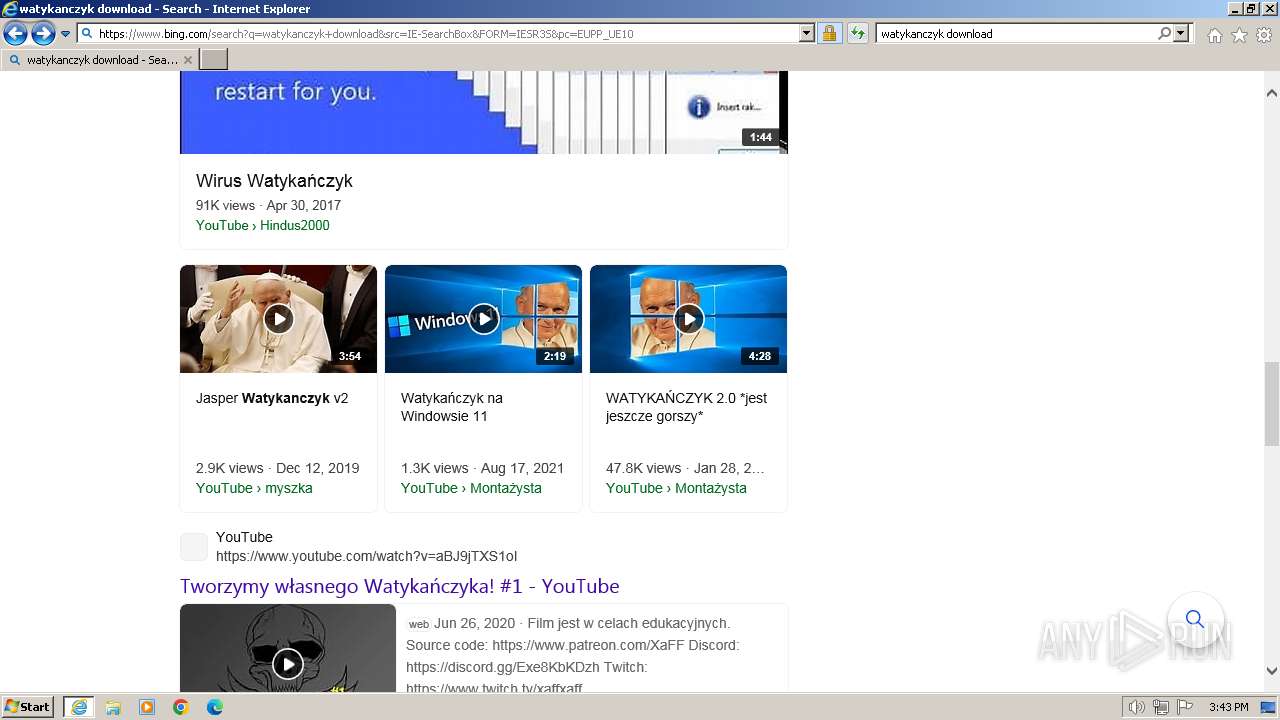
Task: Open Windows Media Player taskbar icon
Action: point(147,707)
